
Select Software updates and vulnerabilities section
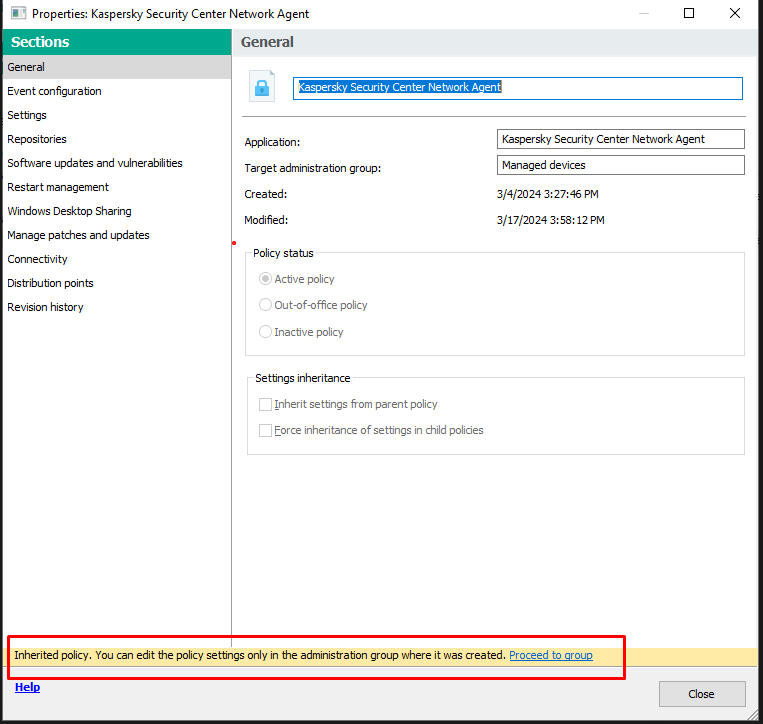(x=117, y=163)
